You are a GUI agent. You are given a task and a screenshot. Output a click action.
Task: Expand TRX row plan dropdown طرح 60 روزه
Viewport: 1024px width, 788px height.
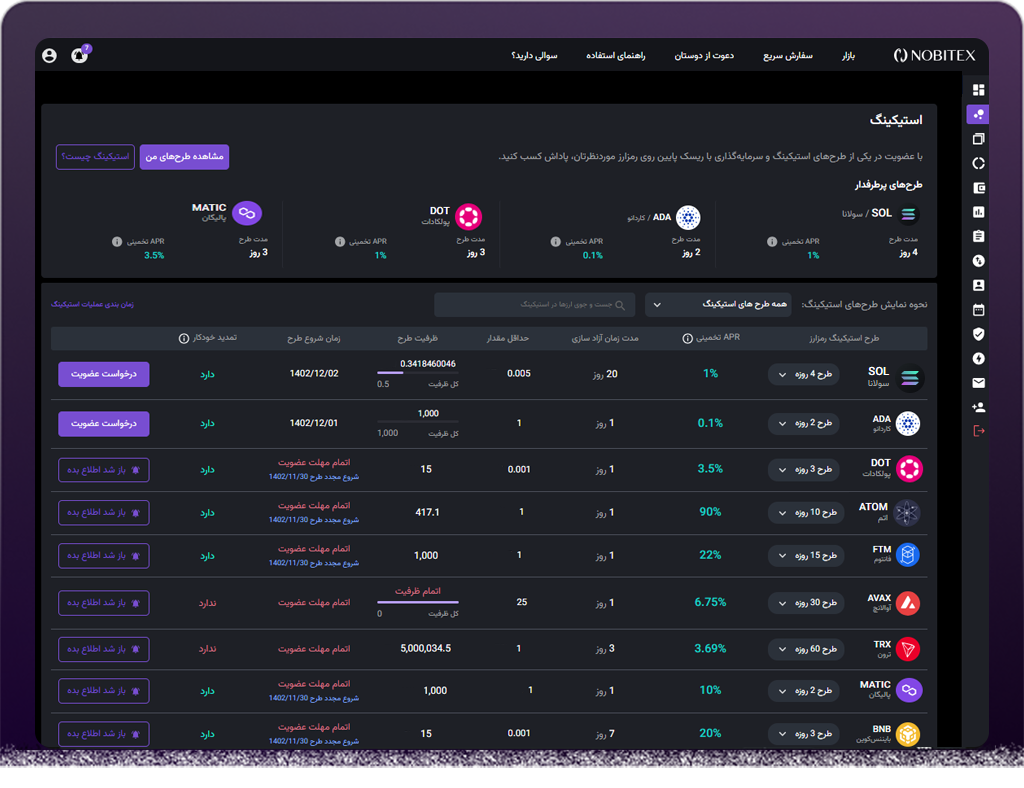click(x=806, y=649)
